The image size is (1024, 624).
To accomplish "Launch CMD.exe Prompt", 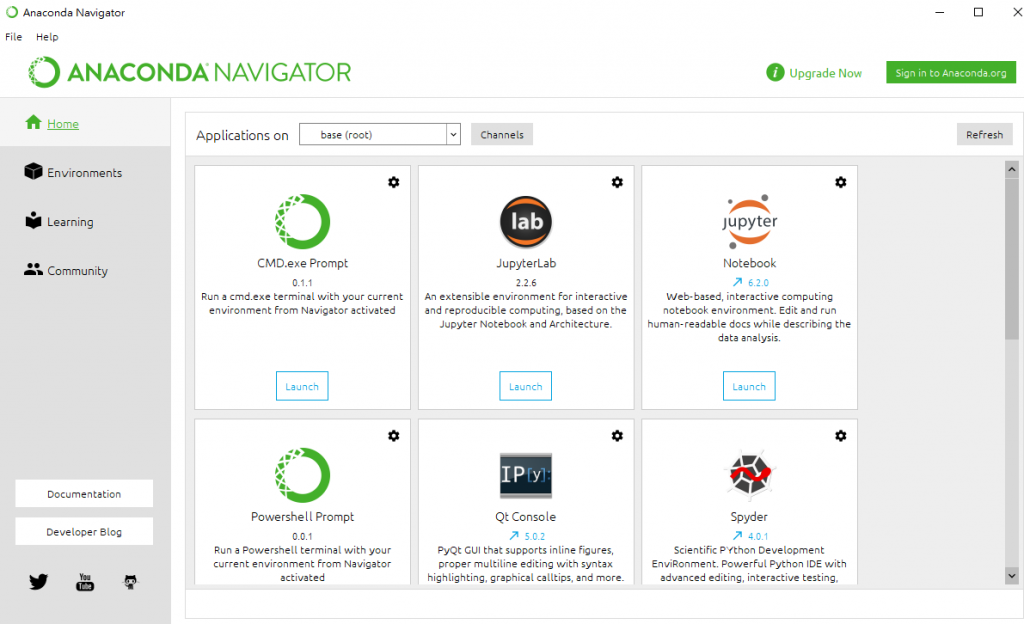I will click(x=302, y=386).
